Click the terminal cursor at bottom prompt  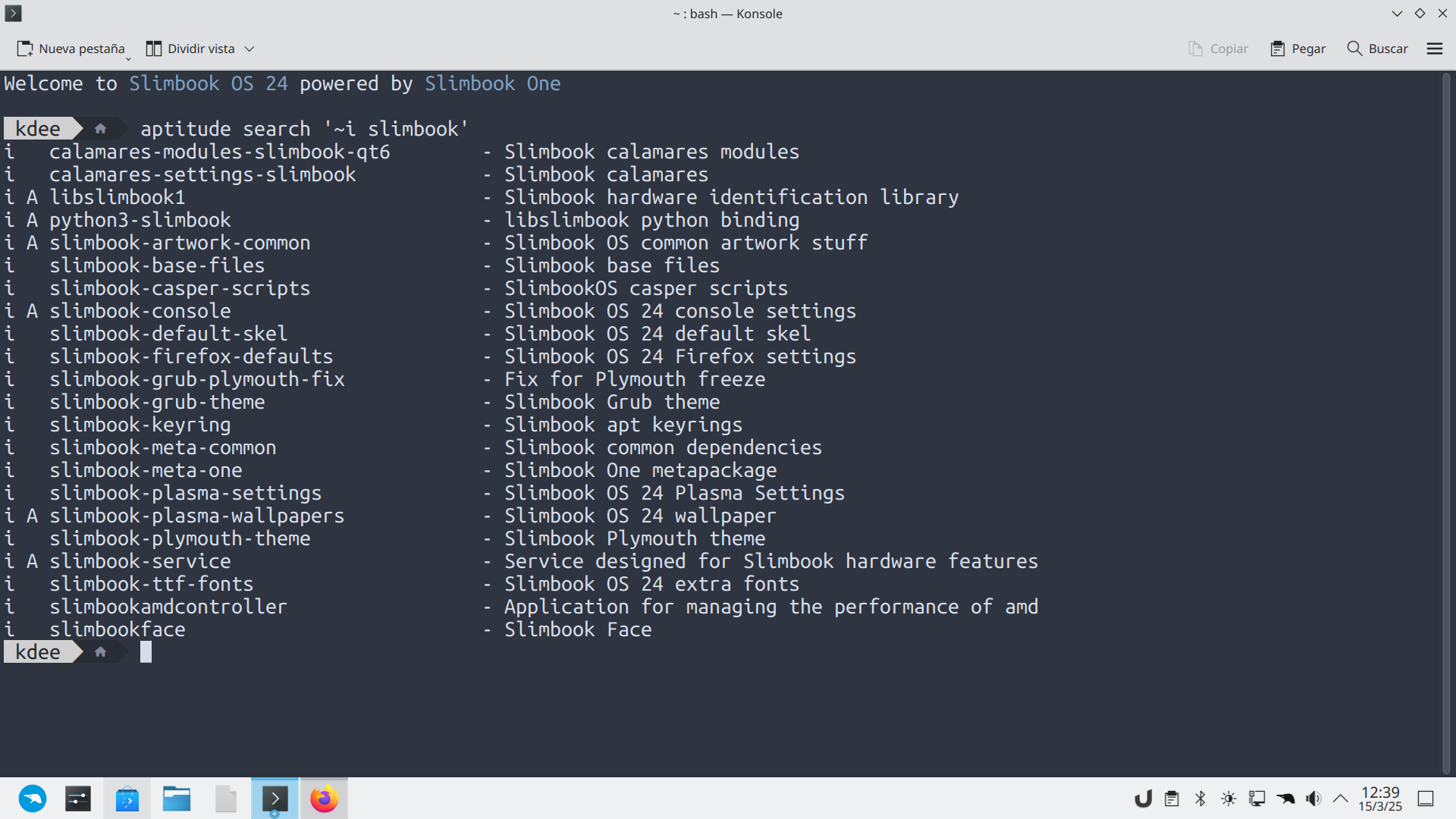[x=146, y=652]
